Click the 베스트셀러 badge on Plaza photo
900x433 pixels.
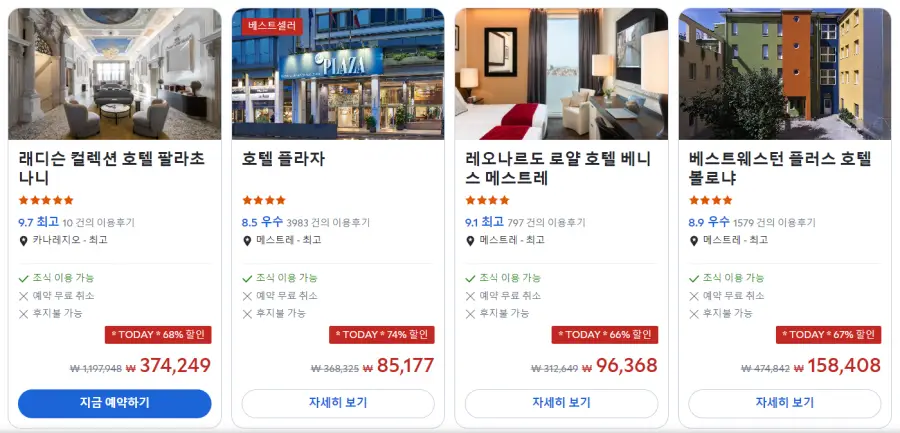(x=272, y=26)
